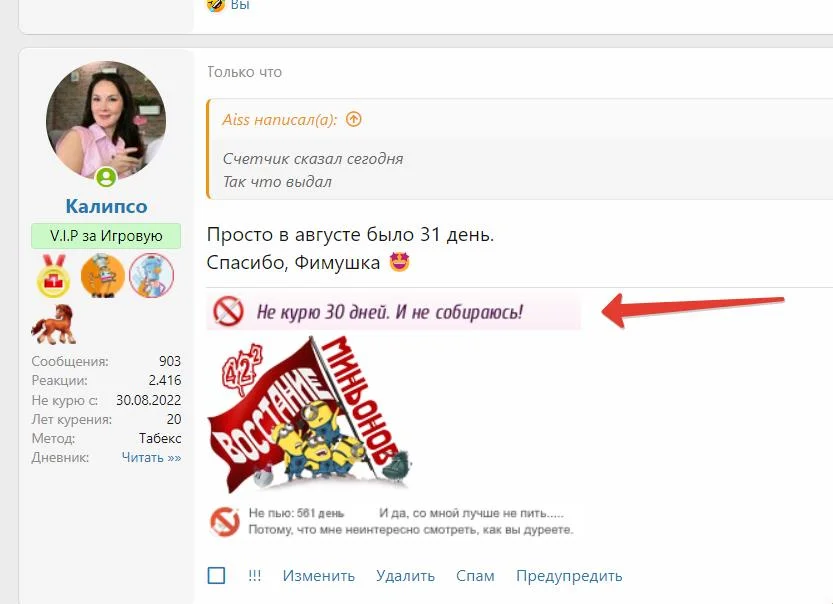Click the brown horse badge icon
Screen dimensions: 833x604
(x=54, y=324)
